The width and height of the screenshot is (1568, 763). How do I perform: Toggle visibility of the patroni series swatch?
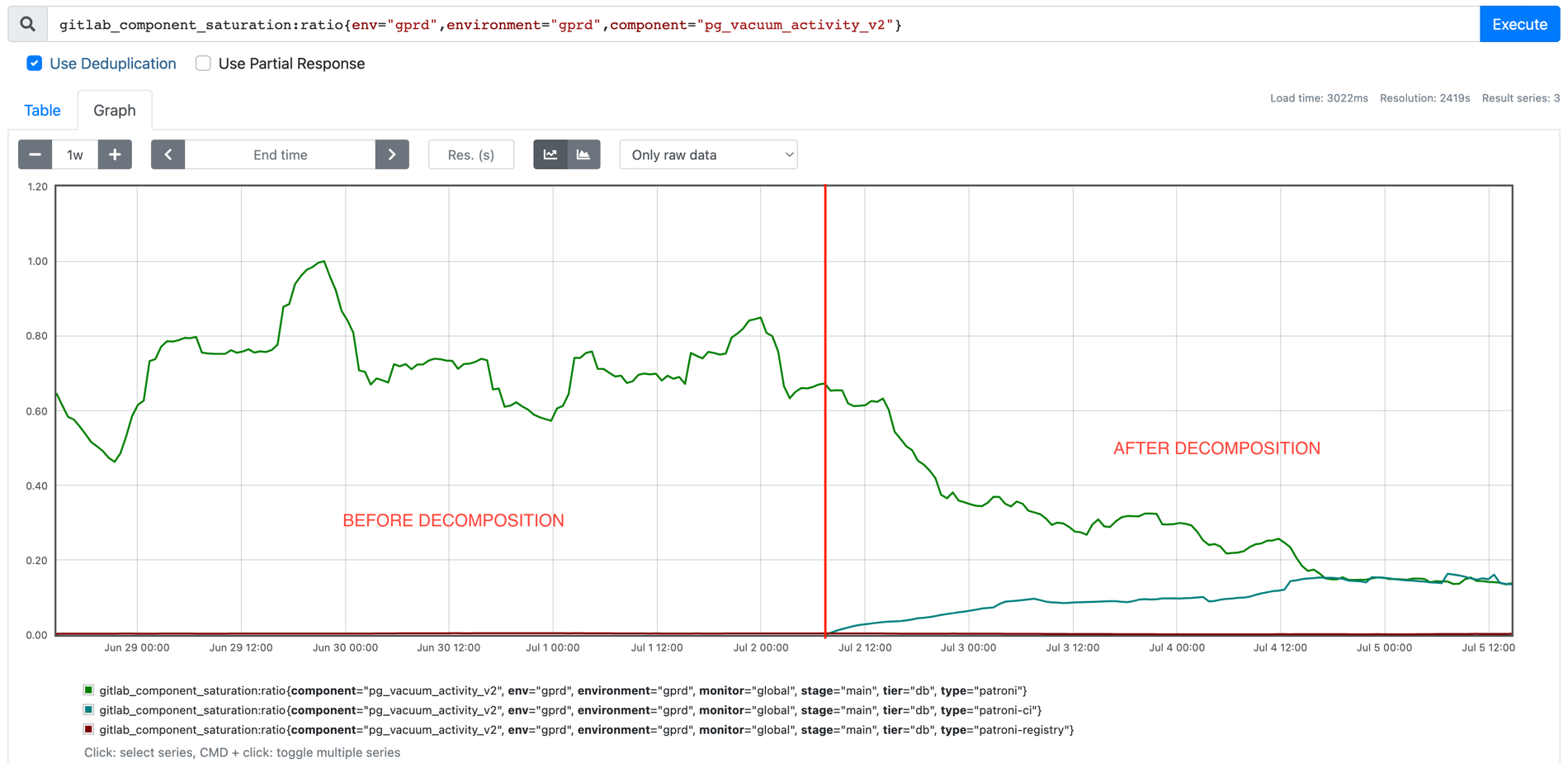(87, 690)
